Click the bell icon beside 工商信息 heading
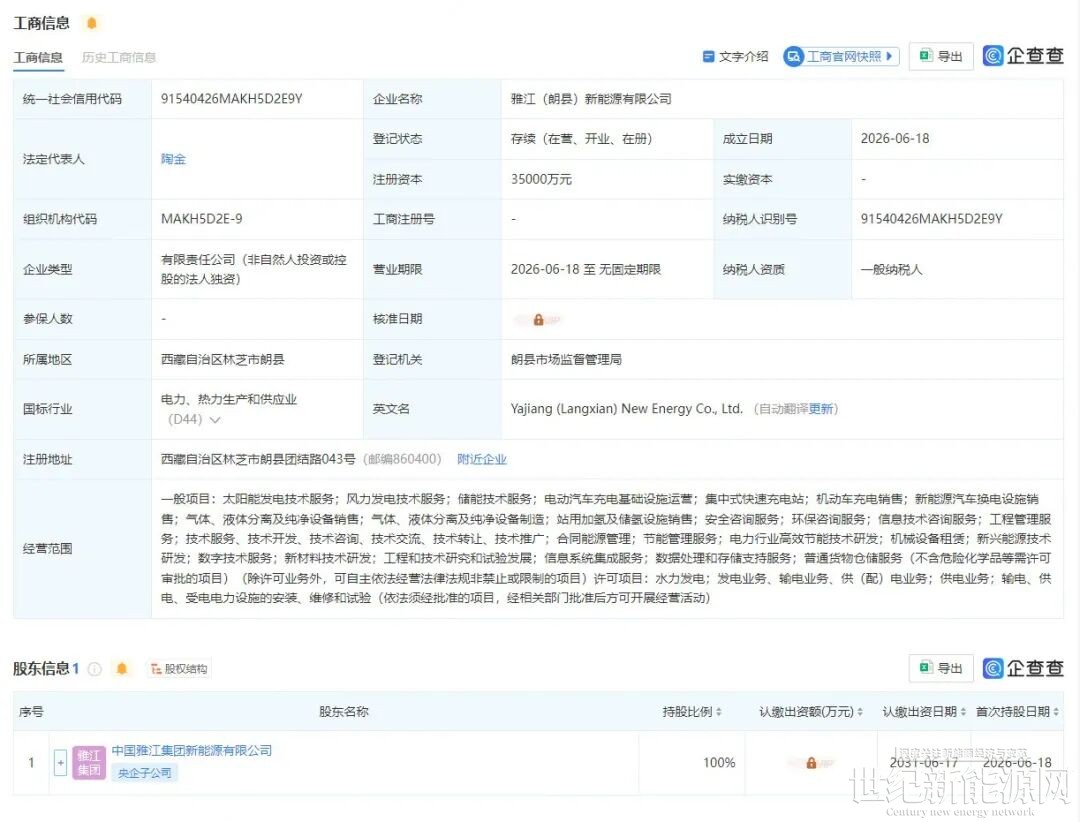Screen dimensions: 1080x822 [x=92, y=23]
